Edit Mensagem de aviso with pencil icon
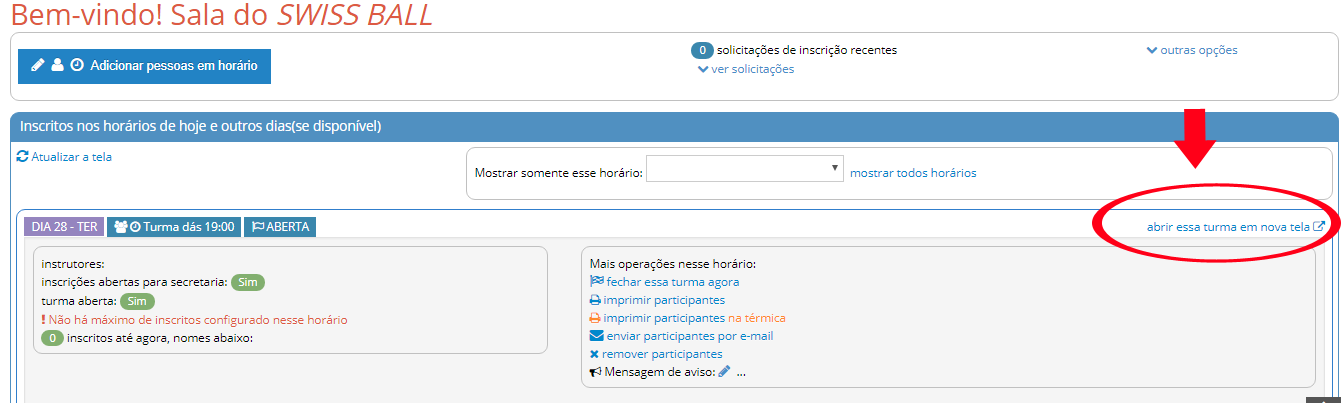 [x=724, y=372]
